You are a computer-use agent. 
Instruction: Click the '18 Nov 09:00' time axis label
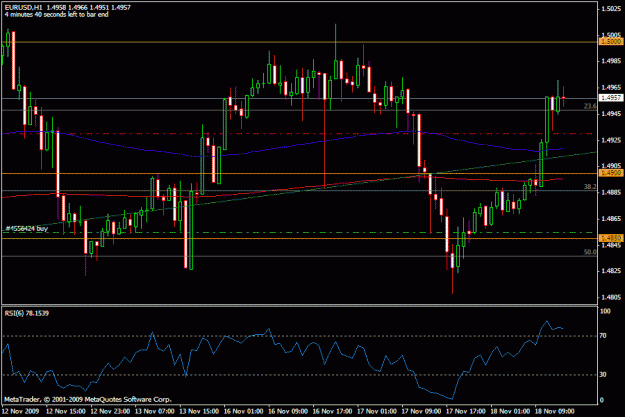(x=554, y=411)
